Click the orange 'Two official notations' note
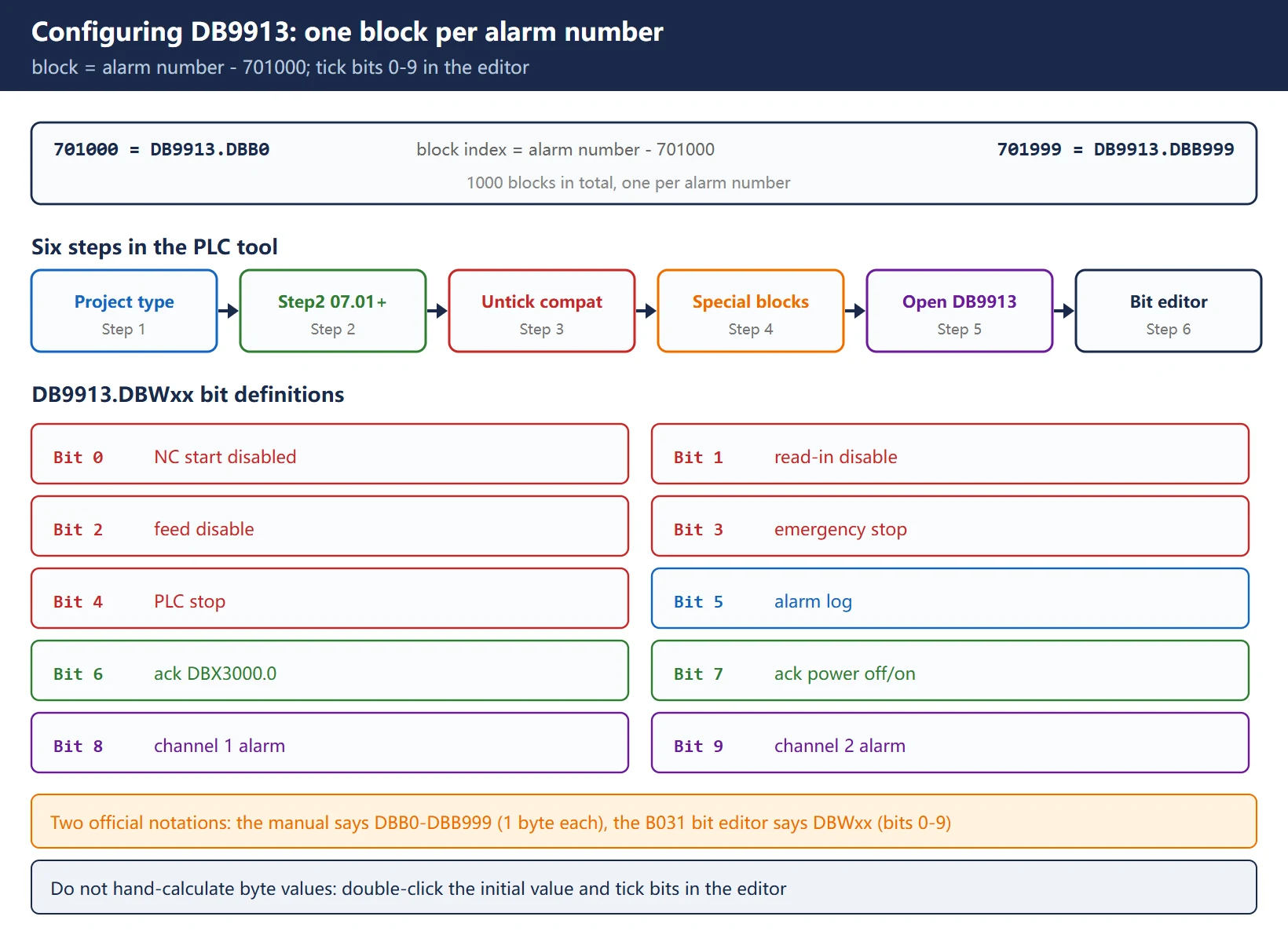Screen dimensions: 1288x942 click(x=644, y=821)
